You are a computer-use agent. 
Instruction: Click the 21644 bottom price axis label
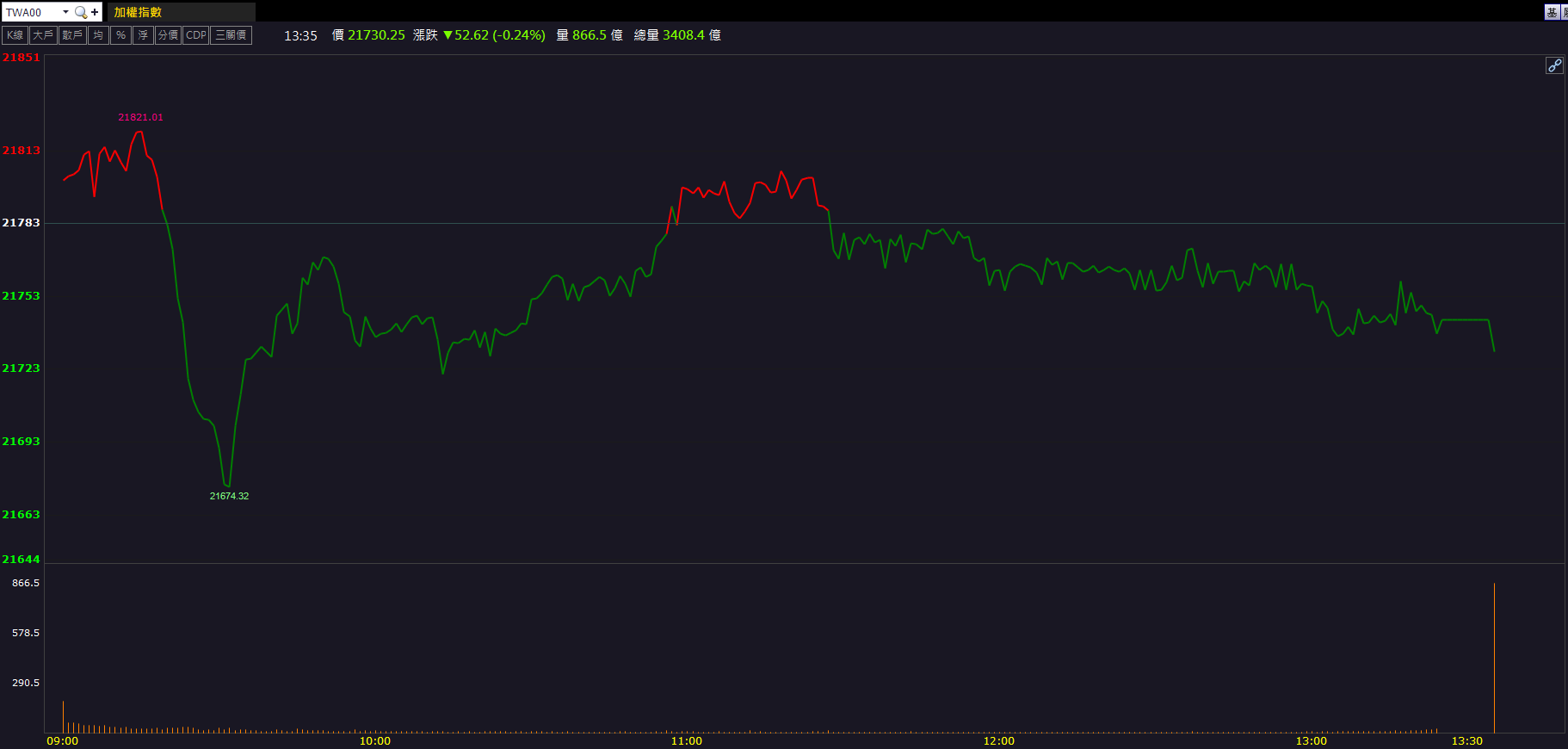[21, 560]
